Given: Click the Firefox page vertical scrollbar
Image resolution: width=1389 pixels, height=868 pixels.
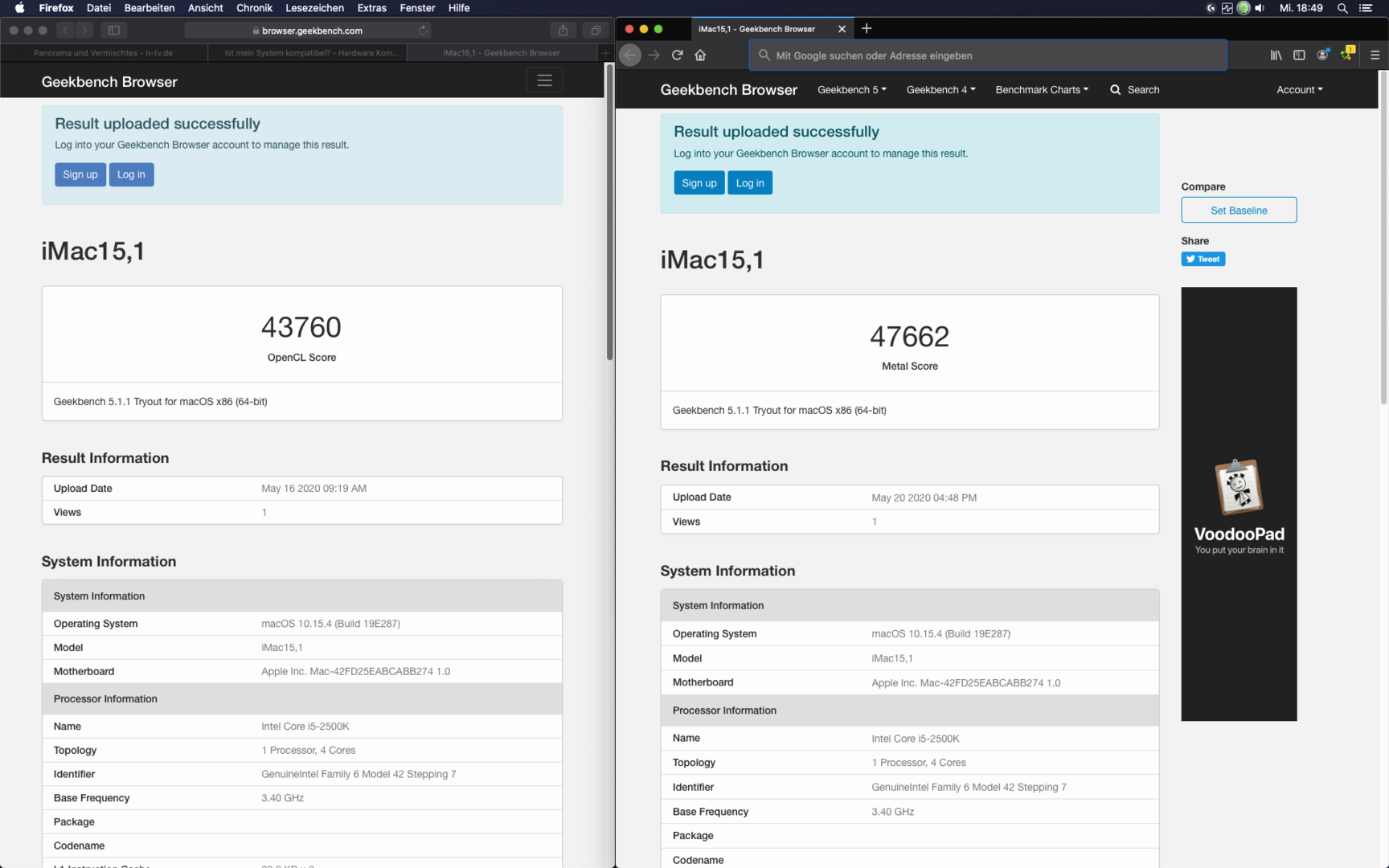Looking at the screenshot, I should 1383,238.
